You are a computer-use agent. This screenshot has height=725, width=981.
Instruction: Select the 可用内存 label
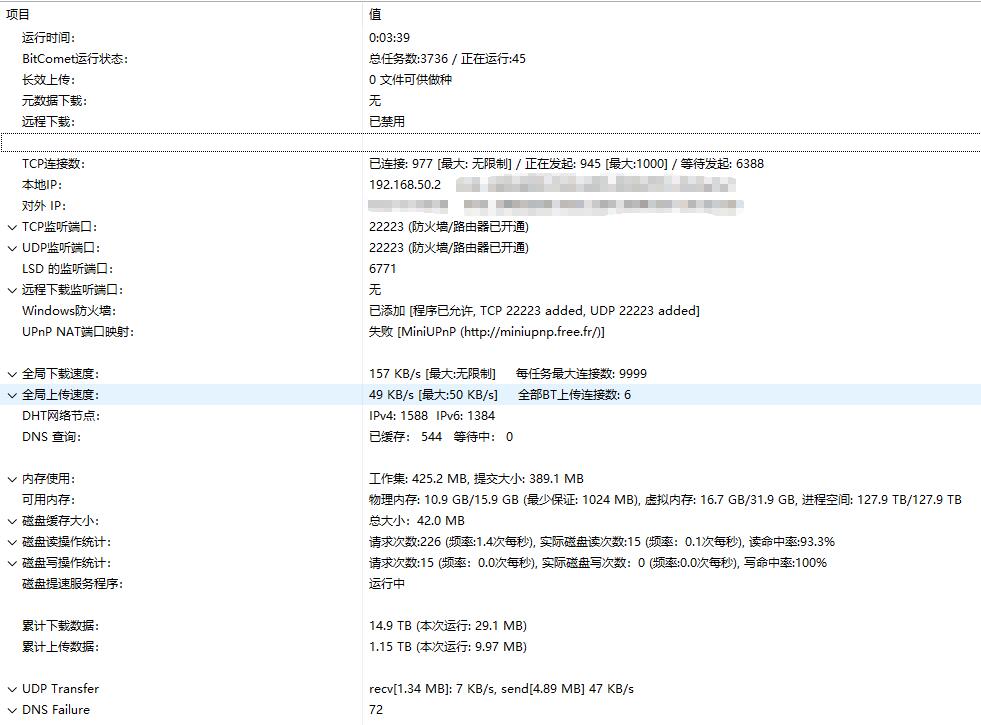pos(48,500)
